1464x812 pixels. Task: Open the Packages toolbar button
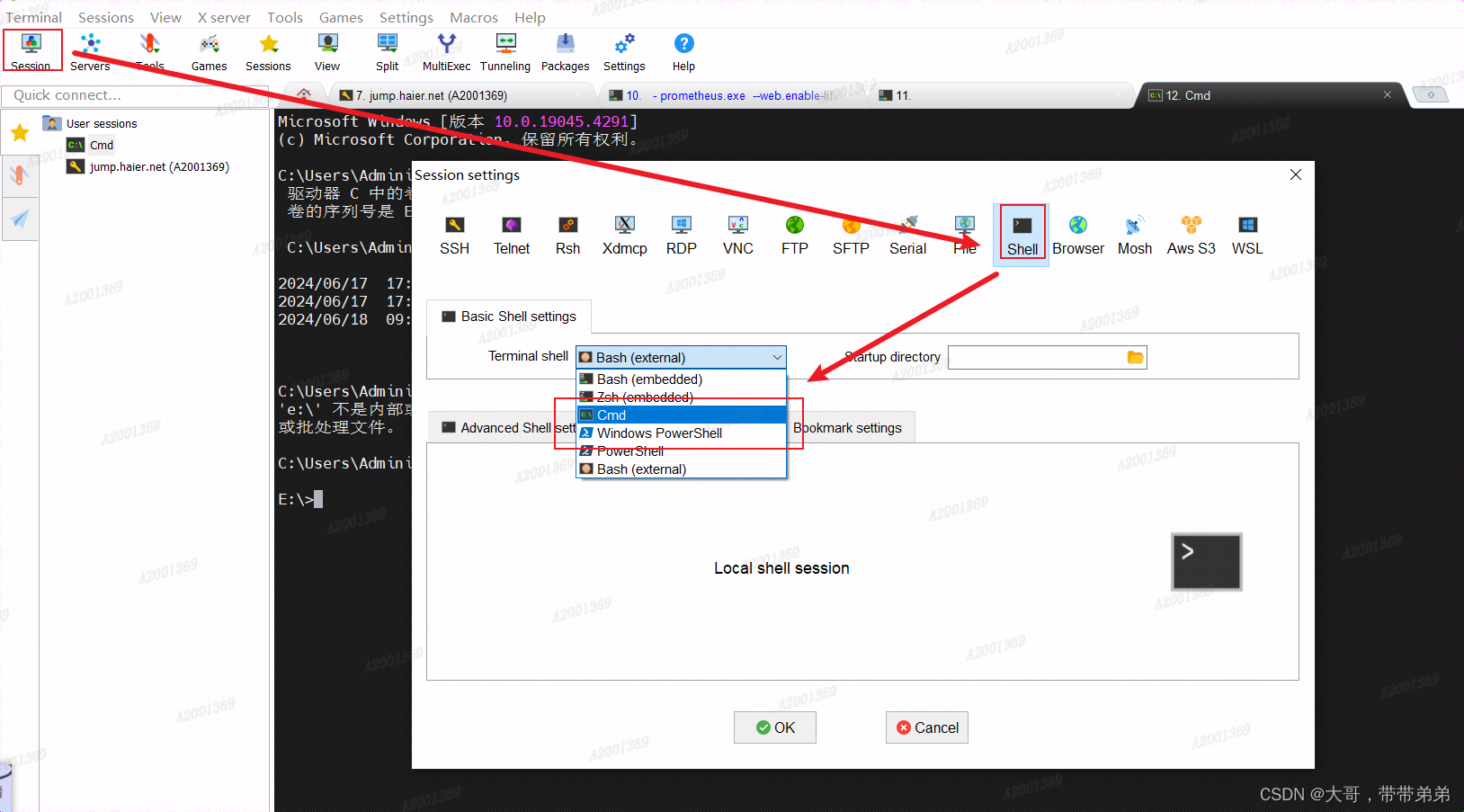tap(565, 52)
